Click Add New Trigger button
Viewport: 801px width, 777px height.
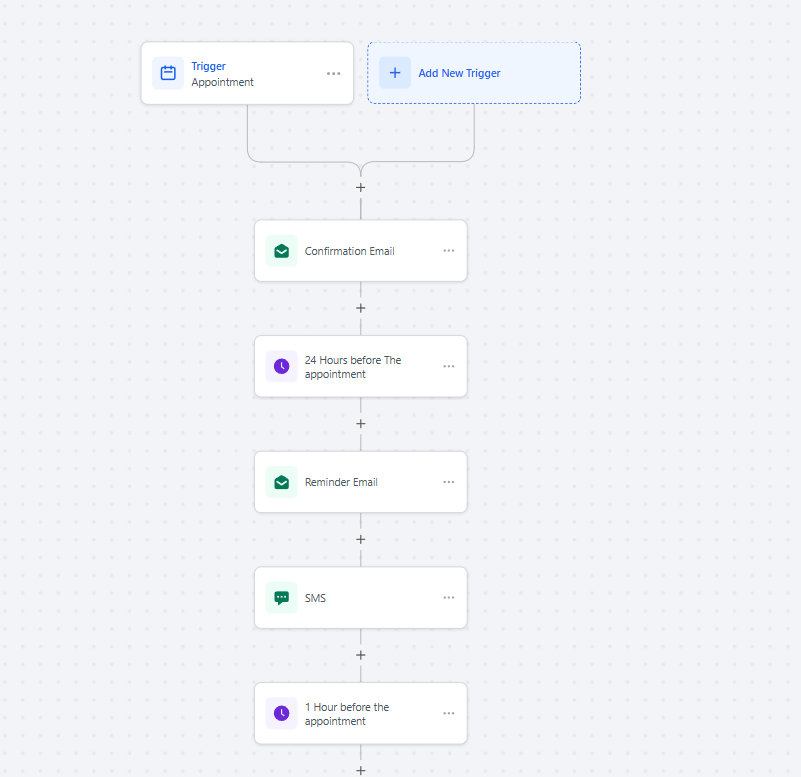coord(474,73)
